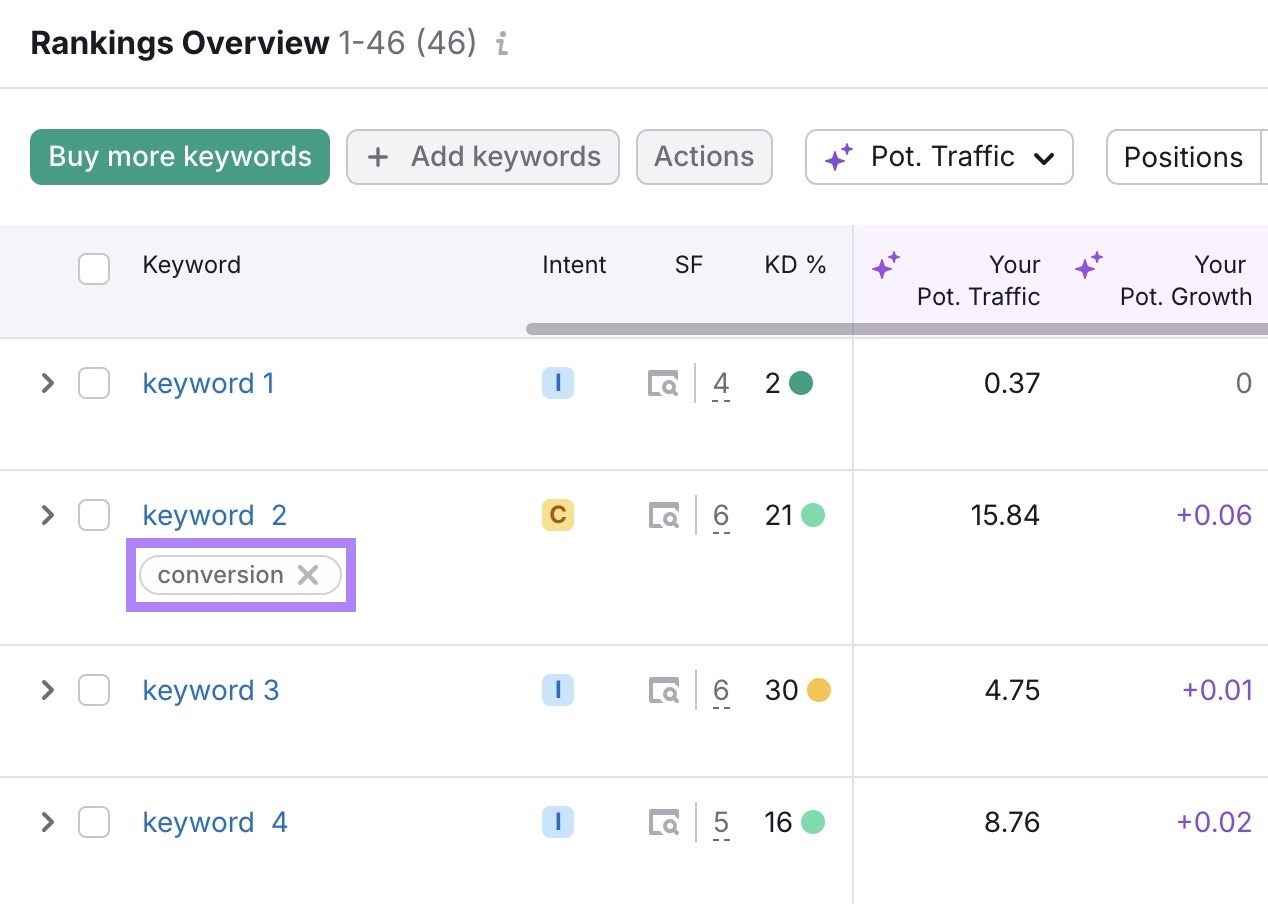Open SERP features preview for keyword 1
This screenshot has height=904, width=1268.
[663, 383]
